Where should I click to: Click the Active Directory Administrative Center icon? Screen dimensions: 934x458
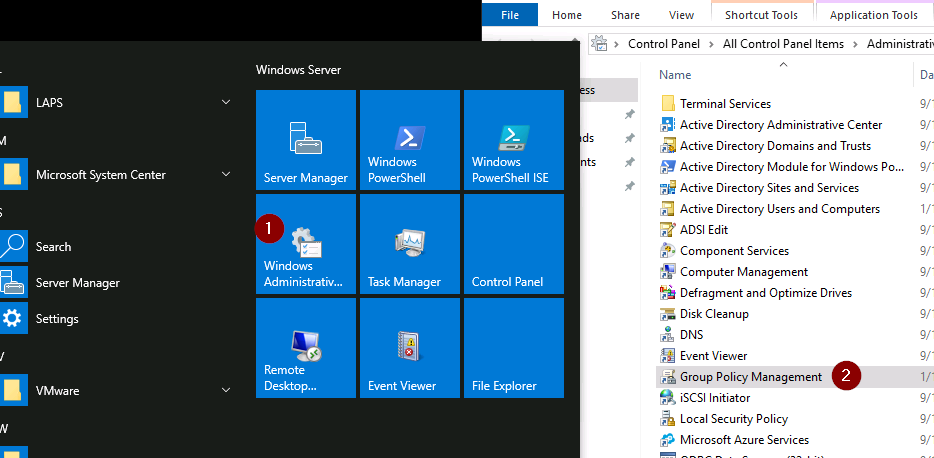click(668, 124)
